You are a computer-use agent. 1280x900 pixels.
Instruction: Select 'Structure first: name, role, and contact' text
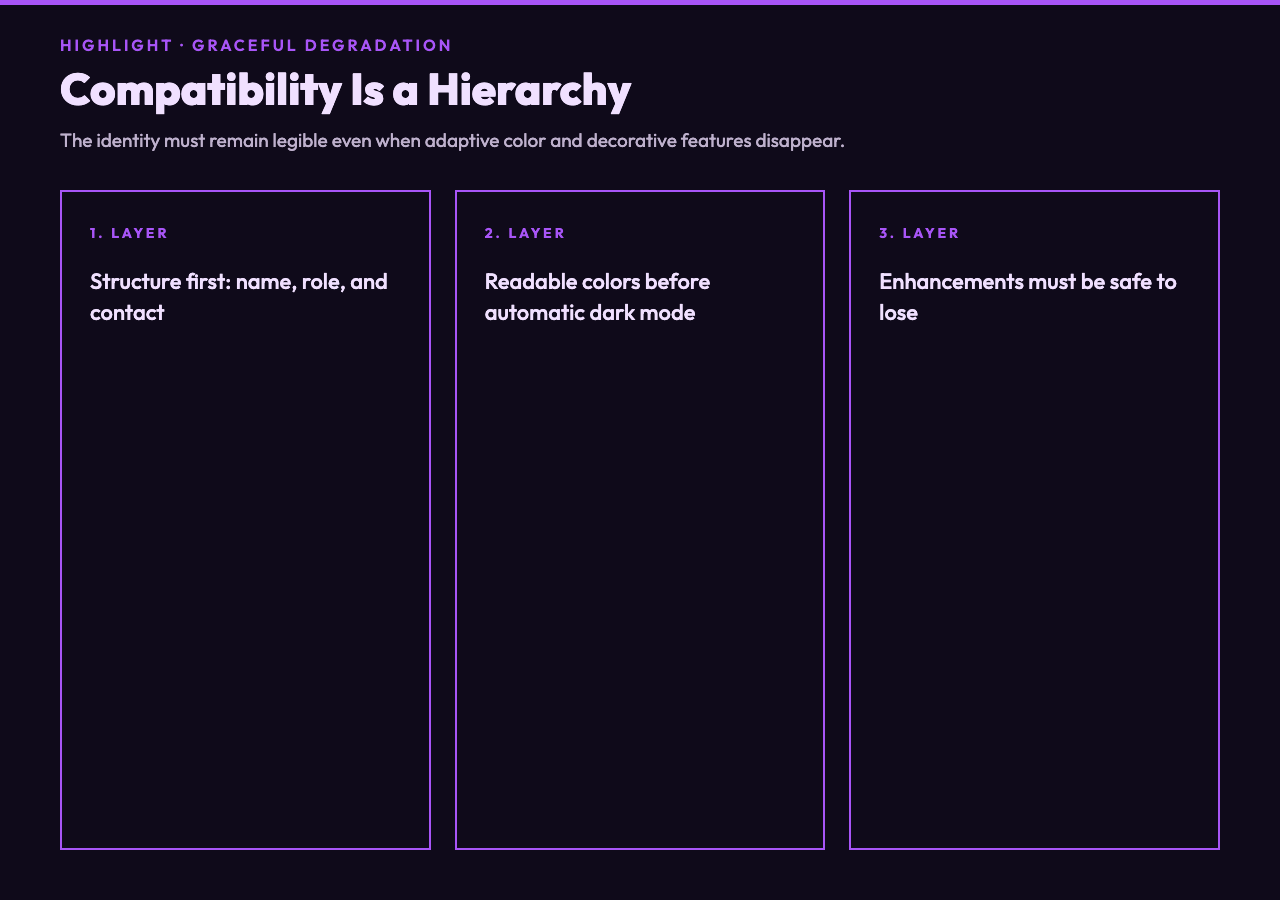[x=239, y=297]
